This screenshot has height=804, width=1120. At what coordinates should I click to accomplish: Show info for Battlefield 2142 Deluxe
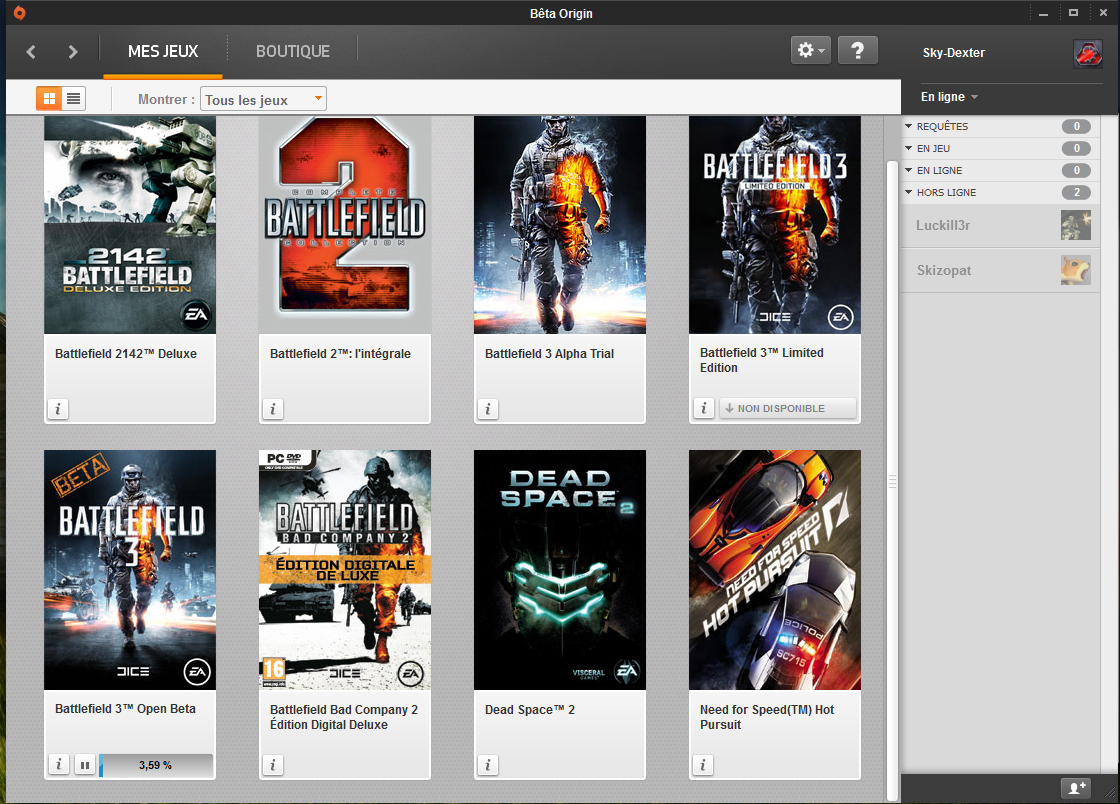click(x=58, y=409)
